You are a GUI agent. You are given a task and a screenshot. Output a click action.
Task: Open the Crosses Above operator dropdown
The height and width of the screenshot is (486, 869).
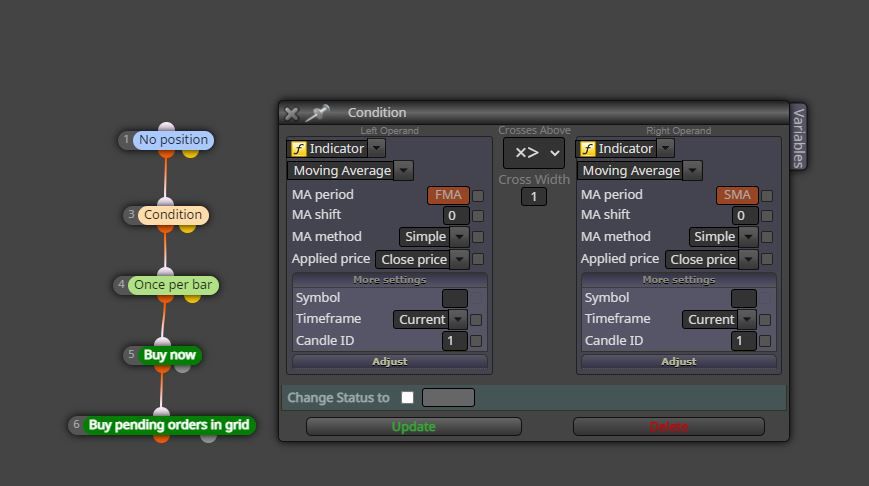[534, 152]
